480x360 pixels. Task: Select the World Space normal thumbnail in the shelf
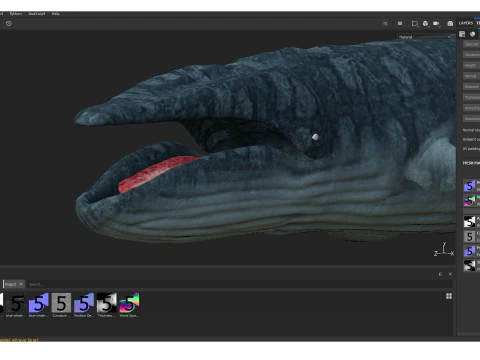129,303
